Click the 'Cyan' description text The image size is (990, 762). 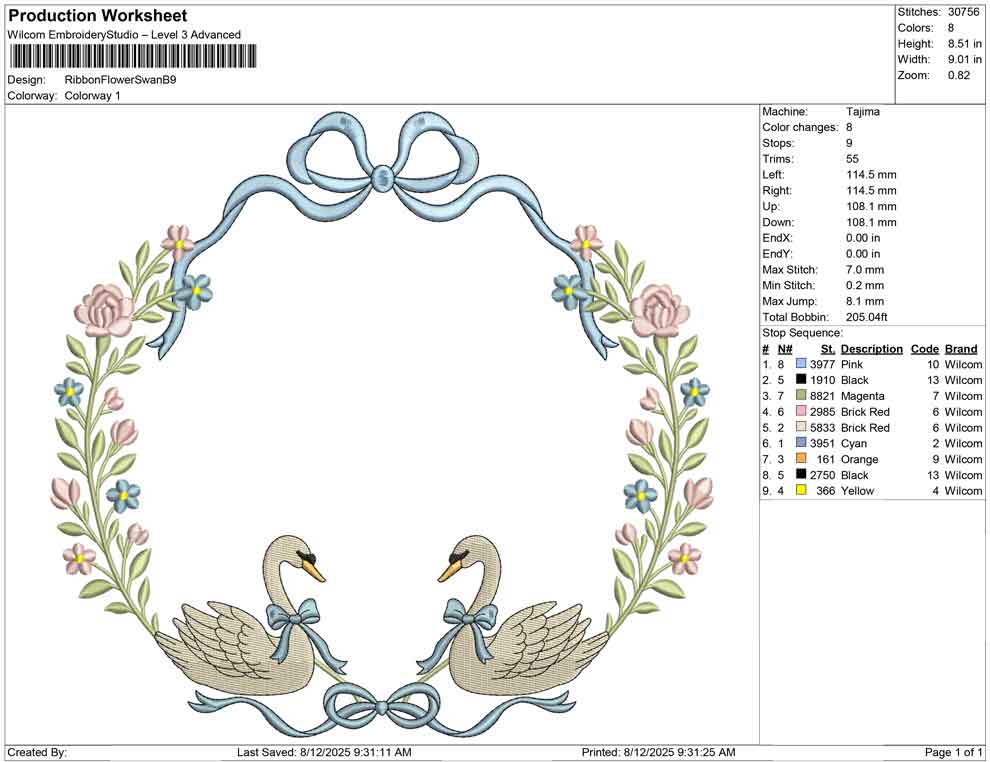(854, 443)
